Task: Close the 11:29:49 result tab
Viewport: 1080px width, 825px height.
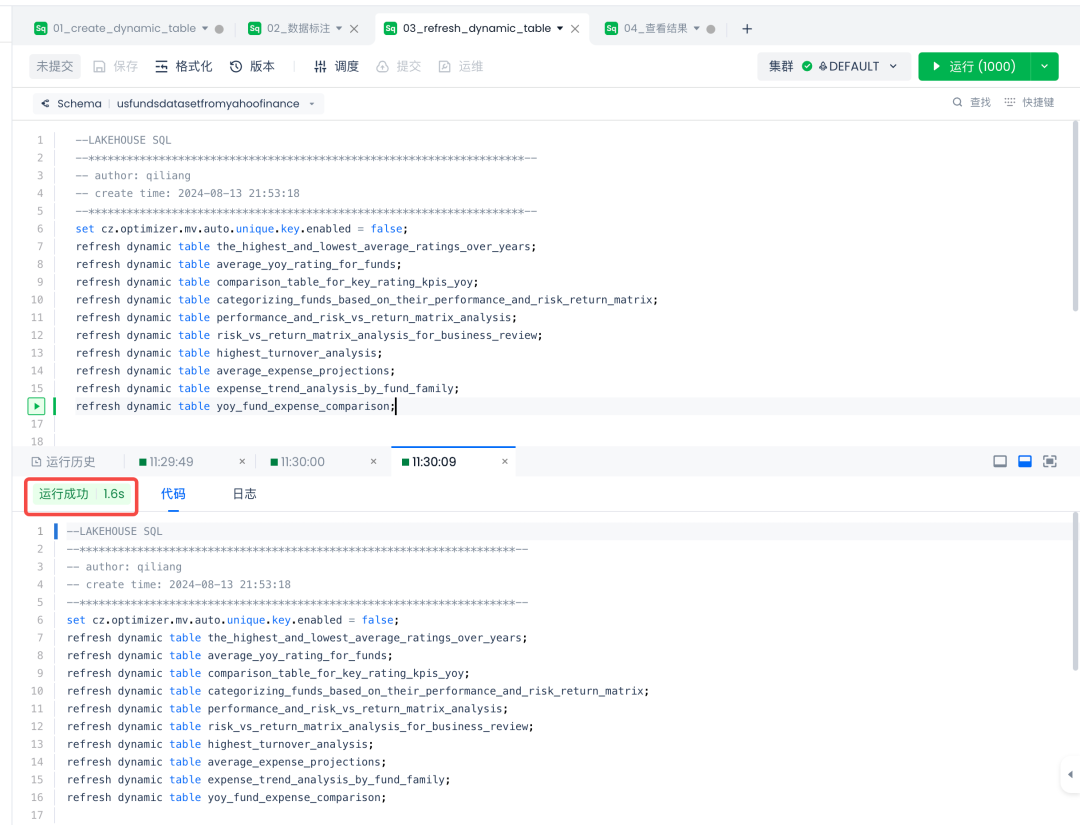Action: coord(242,461)
